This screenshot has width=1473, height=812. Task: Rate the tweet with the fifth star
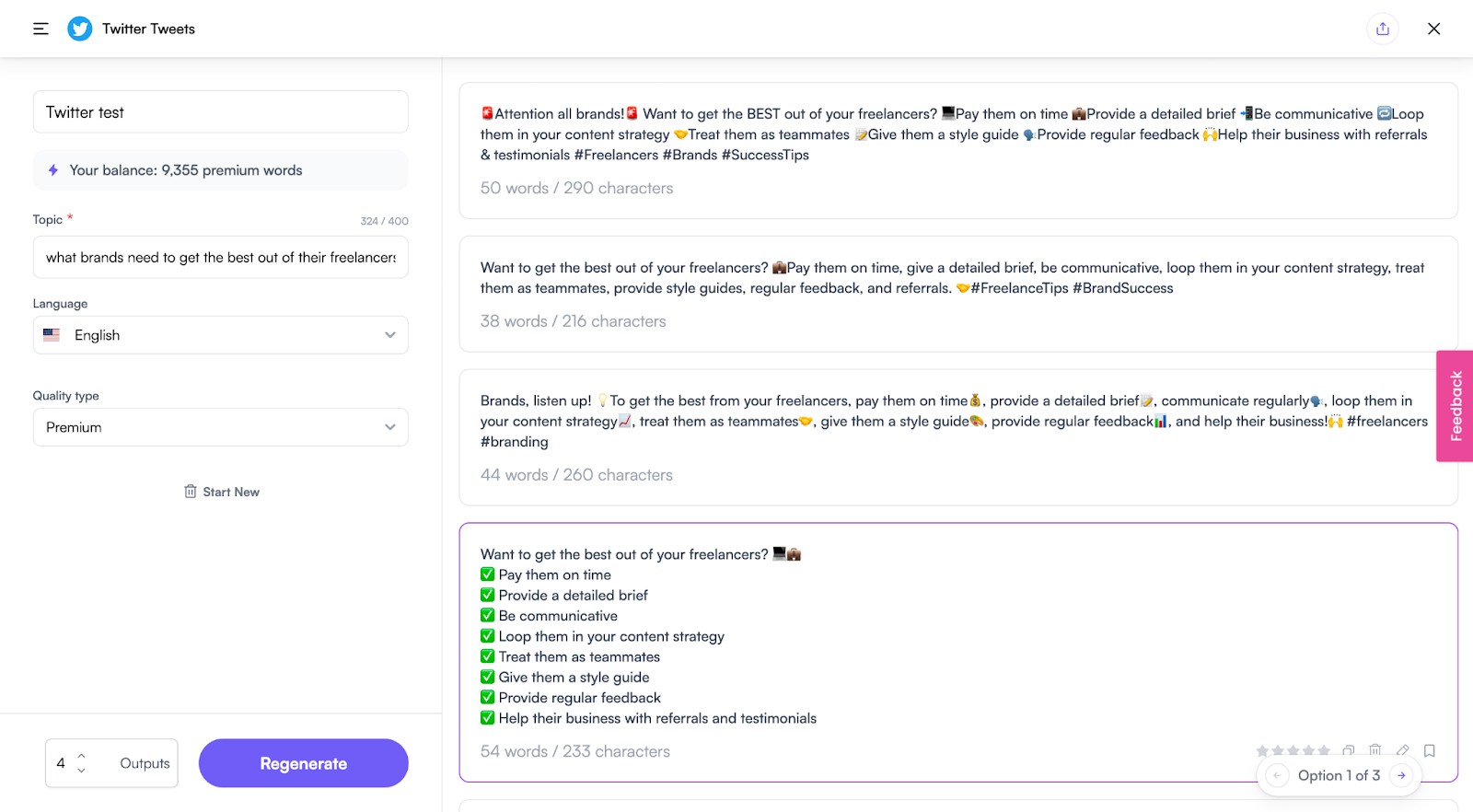[1324, 751]
